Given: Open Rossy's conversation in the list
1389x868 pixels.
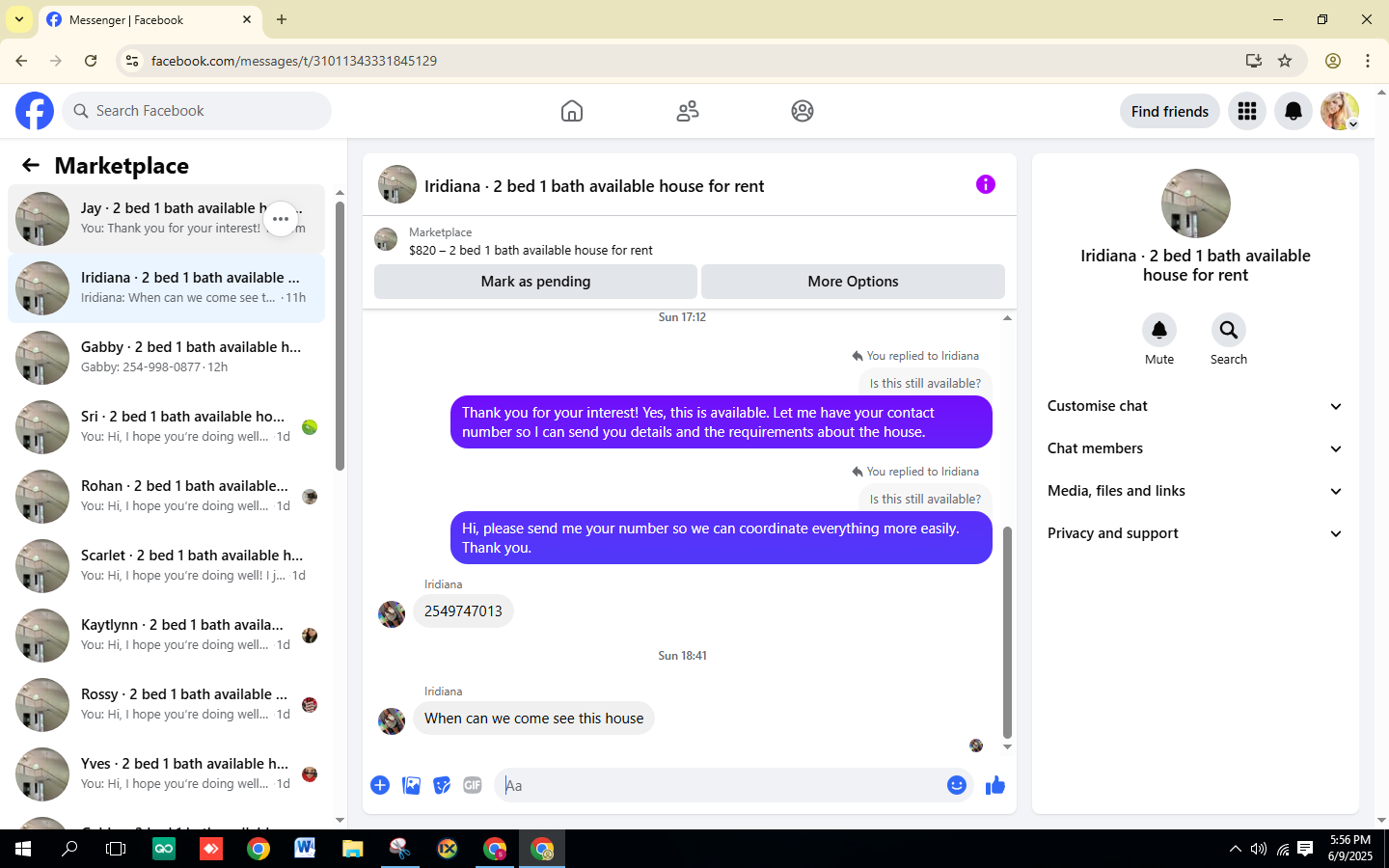Looking at the screenshot, I should (166, 705).
